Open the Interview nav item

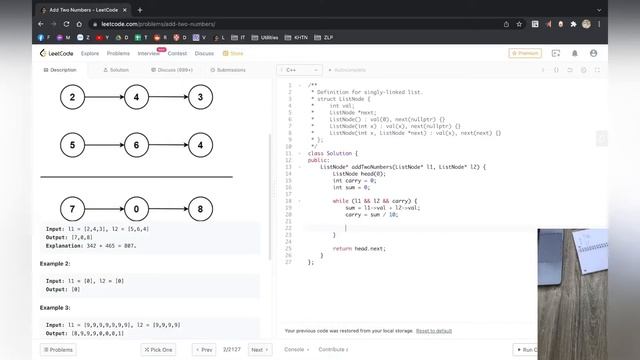[x=148, y=53]
